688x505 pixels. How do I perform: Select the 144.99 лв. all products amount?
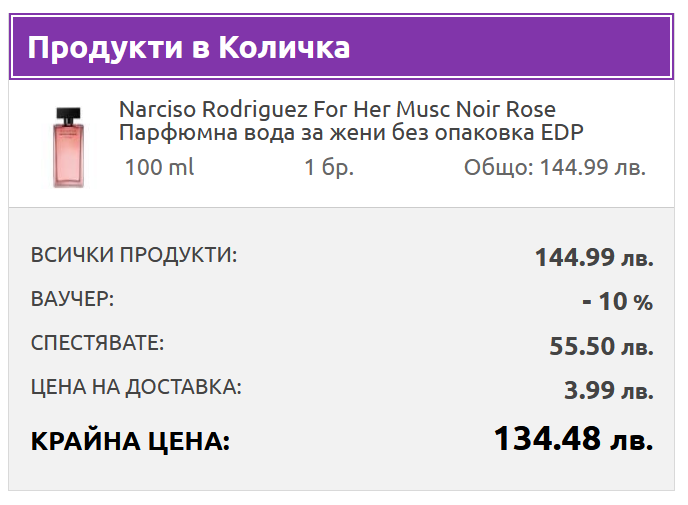[x=593, y=258]
